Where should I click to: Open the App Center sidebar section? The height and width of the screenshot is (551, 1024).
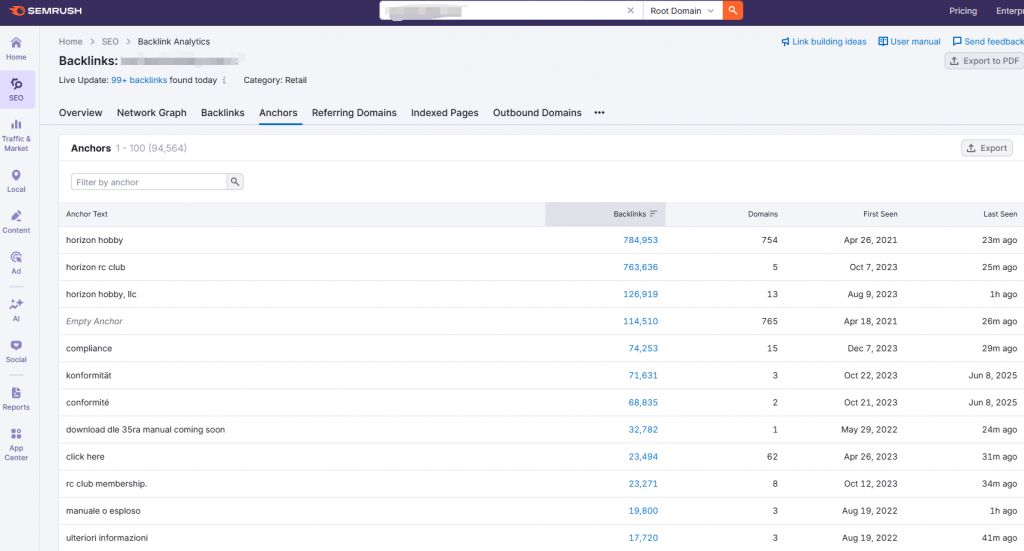tap(16, 445)
